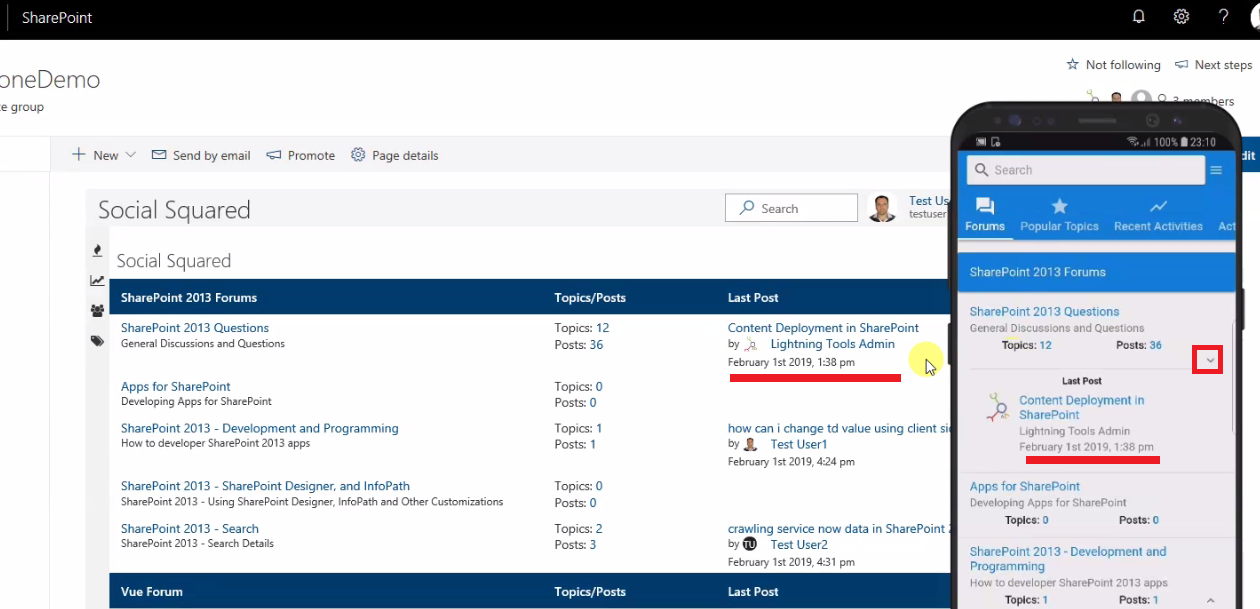The height and width of the screenshot is (609, 1260).
Task: Click the Help question mark icon
Action: click(1223, 17)
